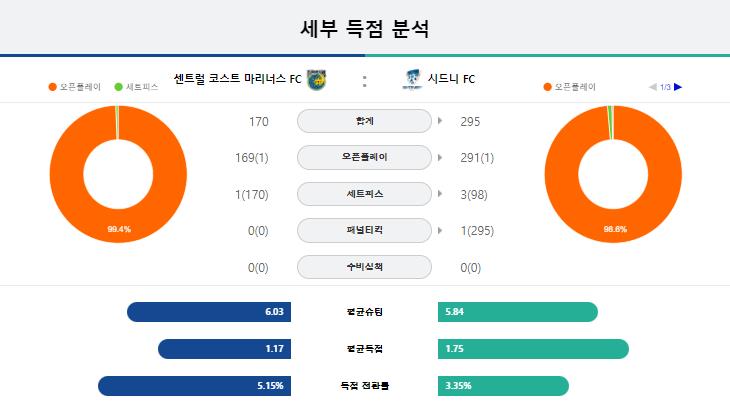Expand arrow next to 오픈플레이 row
Screen dimensions: 730x405
(440, 157)
